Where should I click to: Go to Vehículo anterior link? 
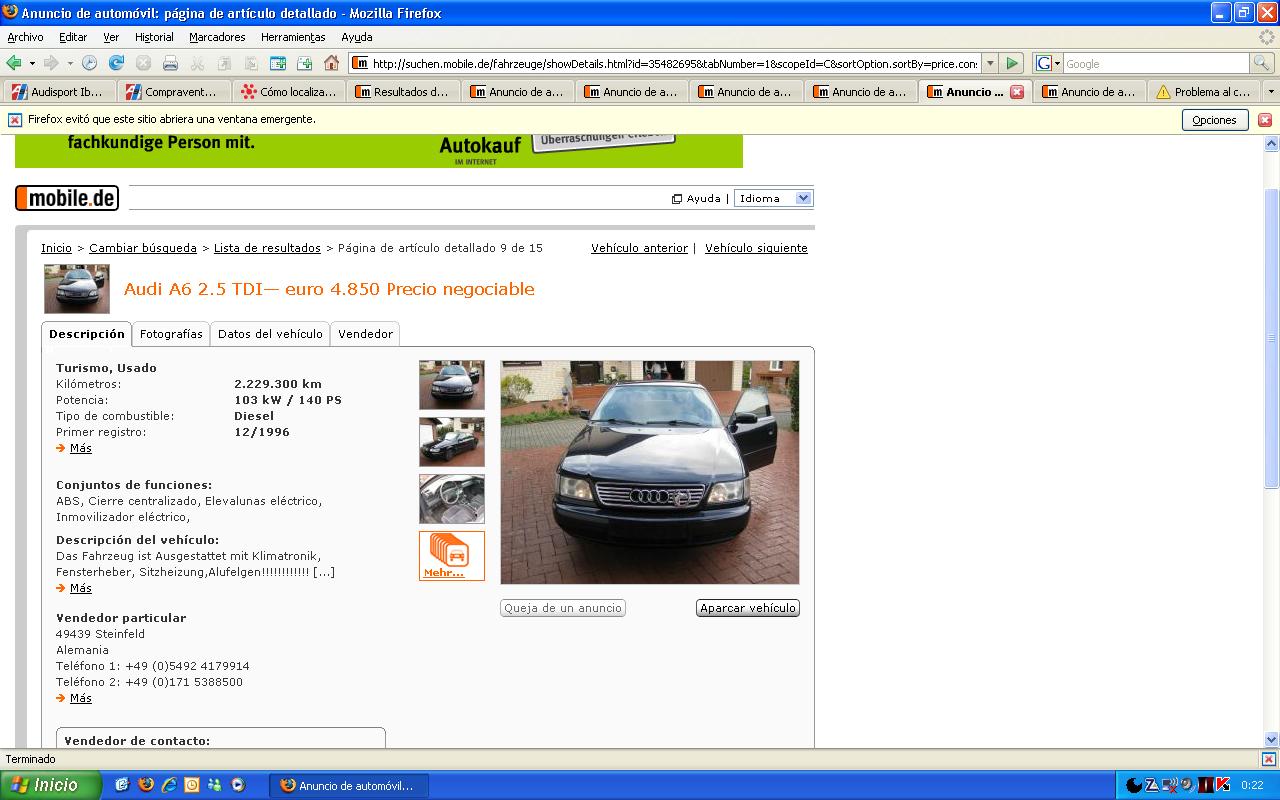point(639,248)
